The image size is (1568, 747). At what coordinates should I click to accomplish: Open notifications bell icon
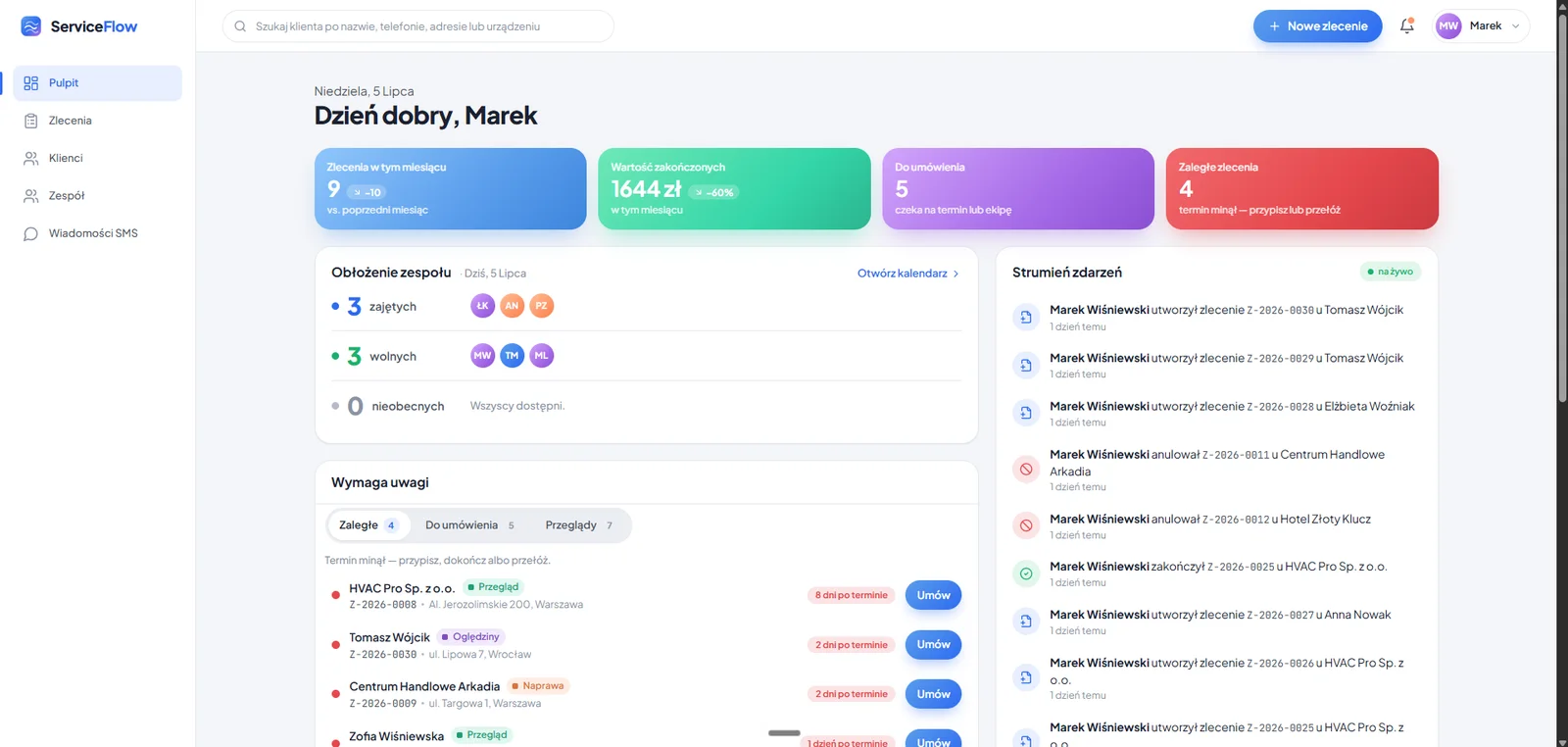(x=1407, y=25)
